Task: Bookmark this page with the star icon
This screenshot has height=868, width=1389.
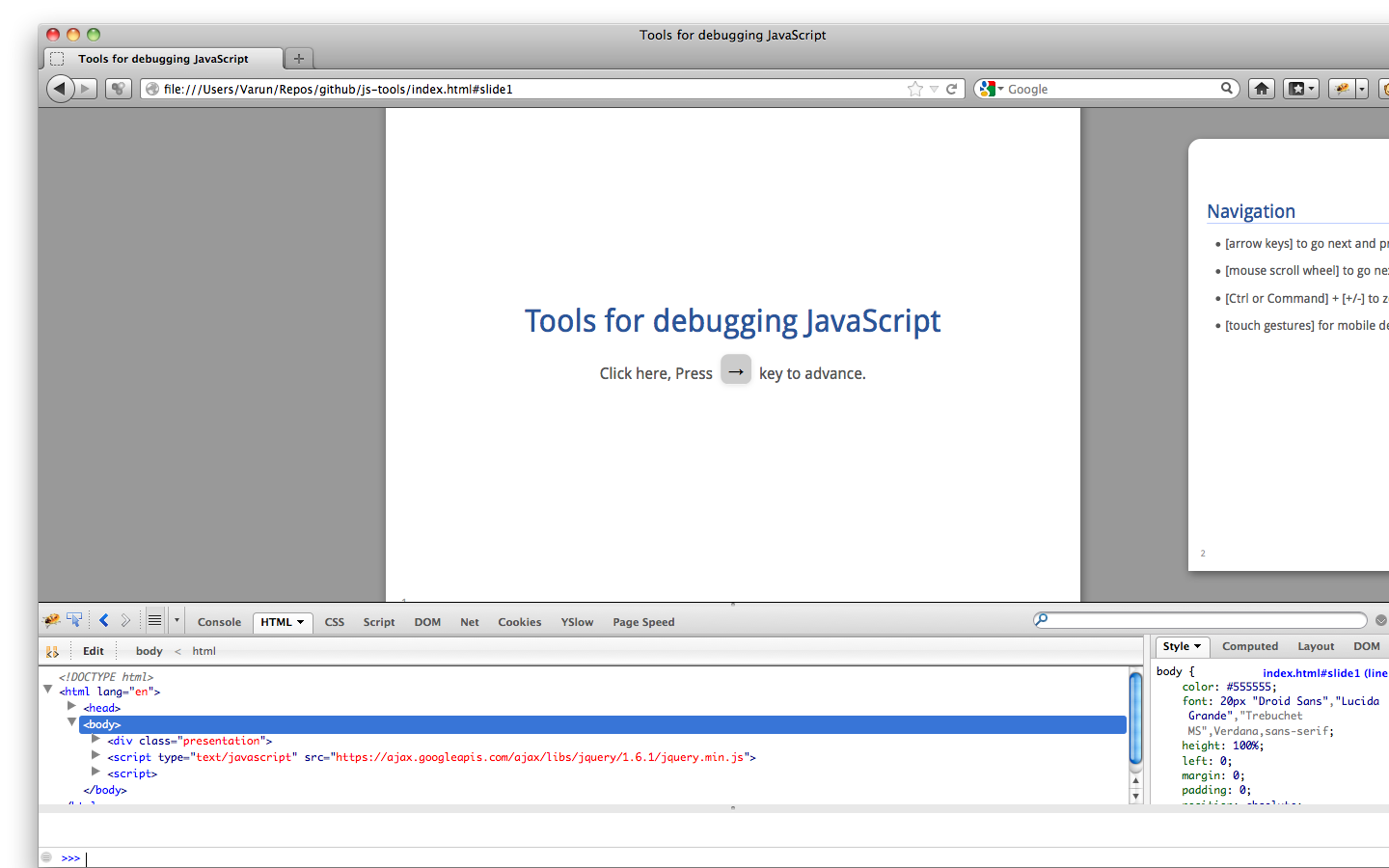Action: pos(914,89)
